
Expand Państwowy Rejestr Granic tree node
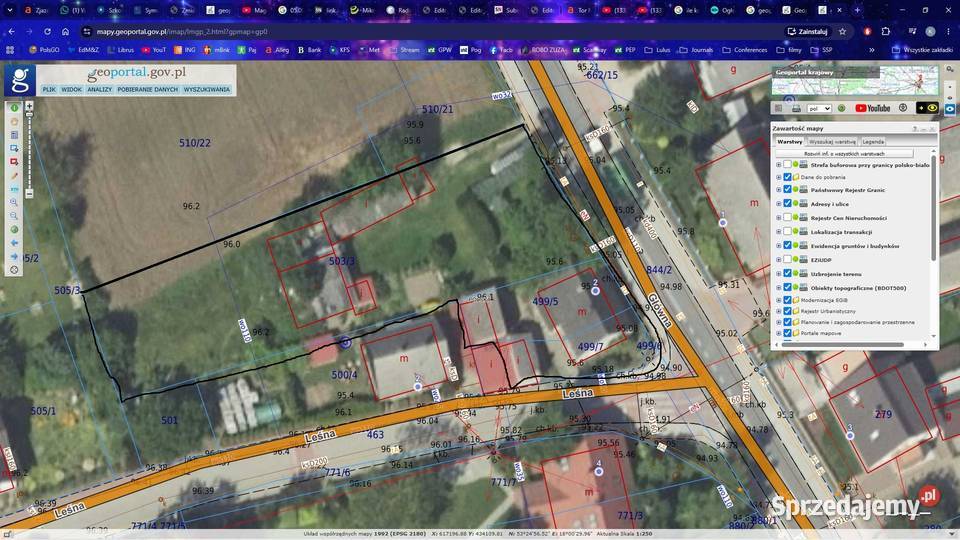tap(779, 190)
